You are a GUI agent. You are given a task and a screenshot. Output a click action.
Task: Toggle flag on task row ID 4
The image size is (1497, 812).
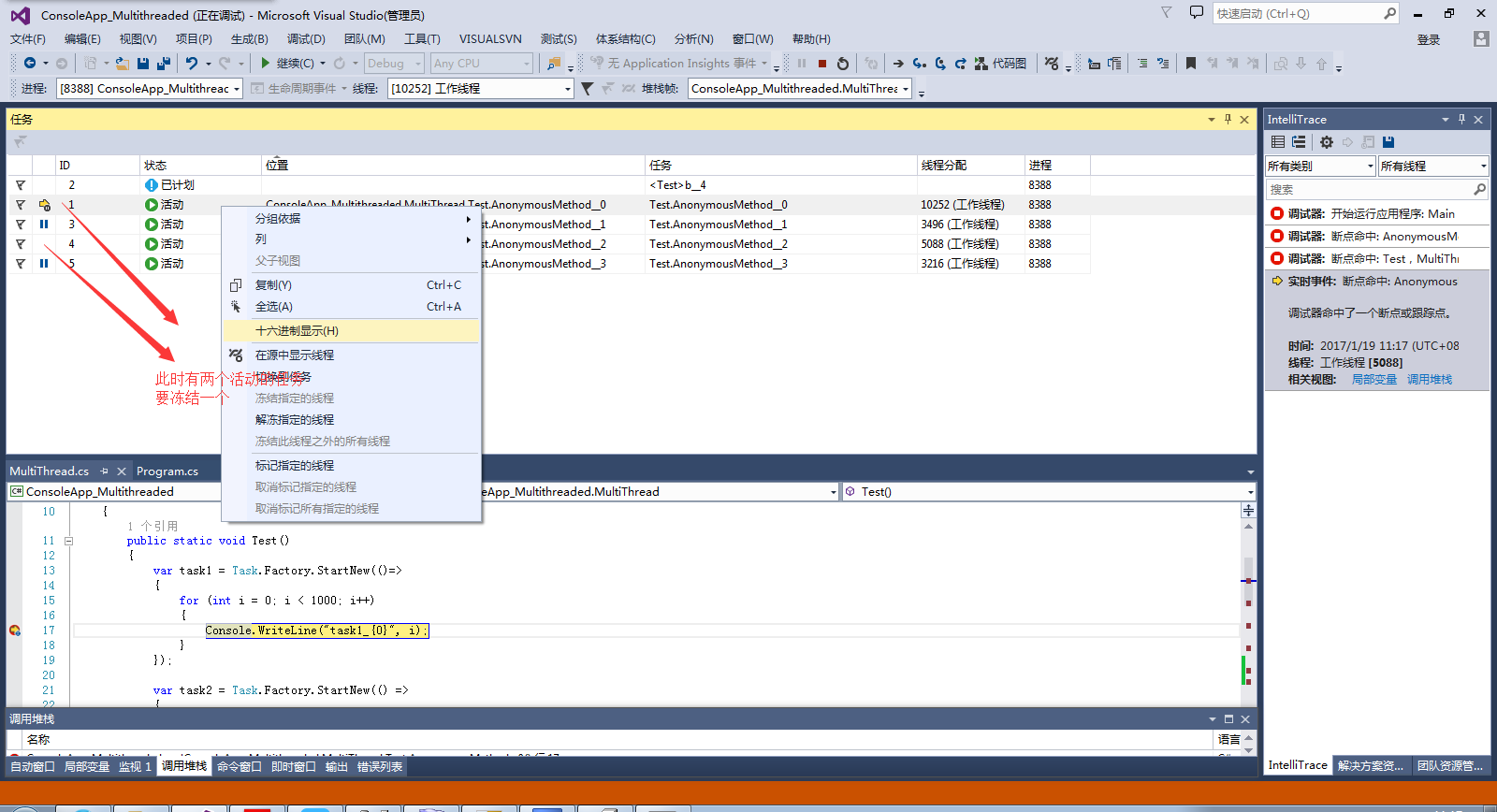tap(21, 244)
